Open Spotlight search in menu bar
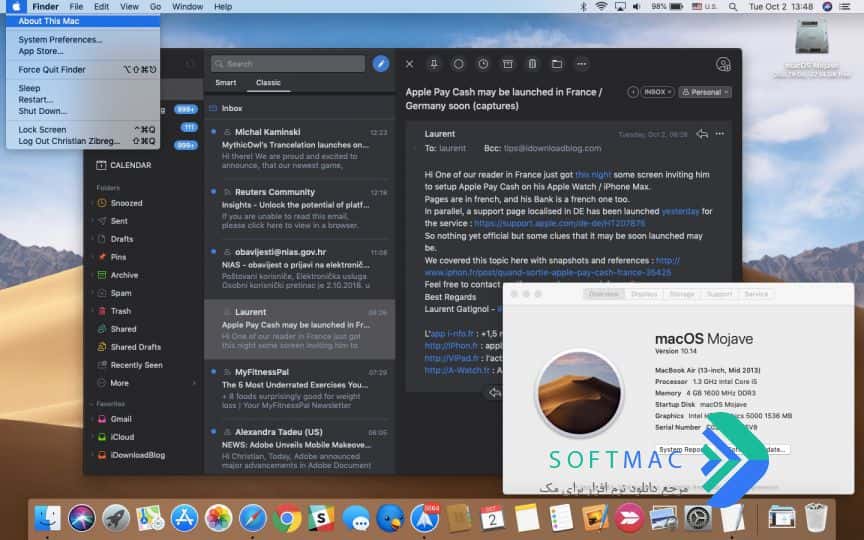The width and height of the screenshot is (864, 540). click(x=732, y=7)
